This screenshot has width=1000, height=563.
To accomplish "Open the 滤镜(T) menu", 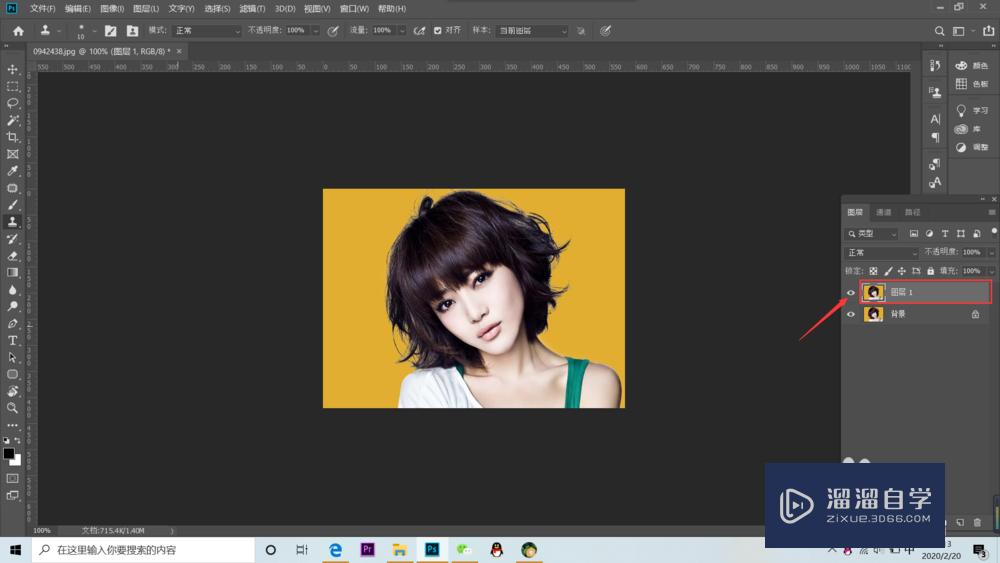I will coord(252,9).
